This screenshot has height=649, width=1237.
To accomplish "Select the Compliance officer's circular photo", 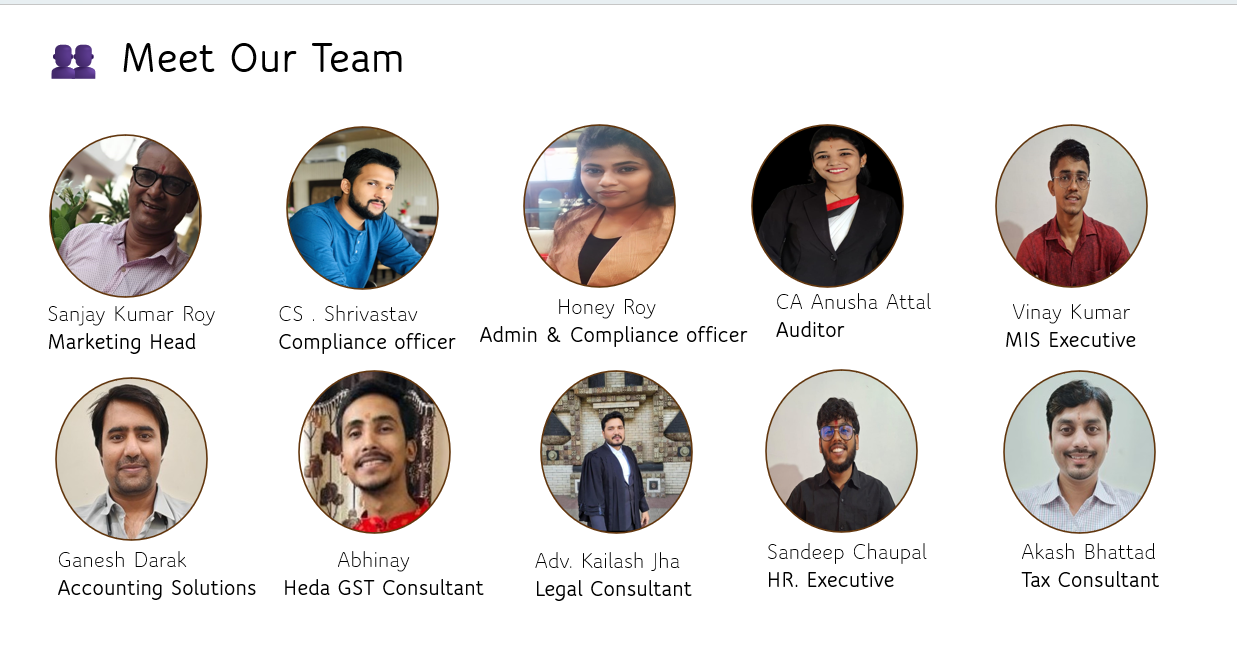I will point(362,208).
